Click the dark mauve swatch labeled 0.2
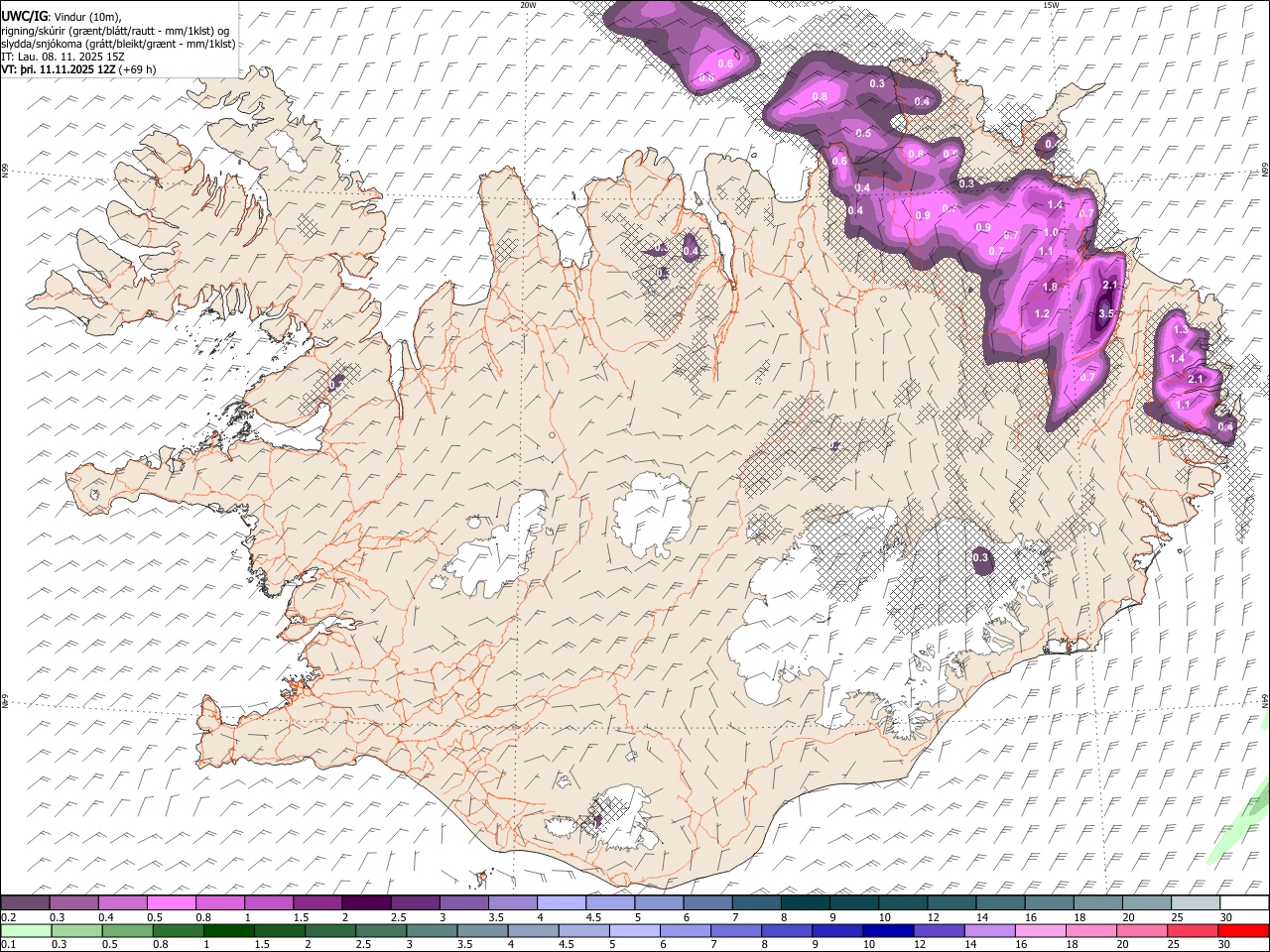Image resolution: width=1270 pixels, height=952 pixels. pos(26,903)
